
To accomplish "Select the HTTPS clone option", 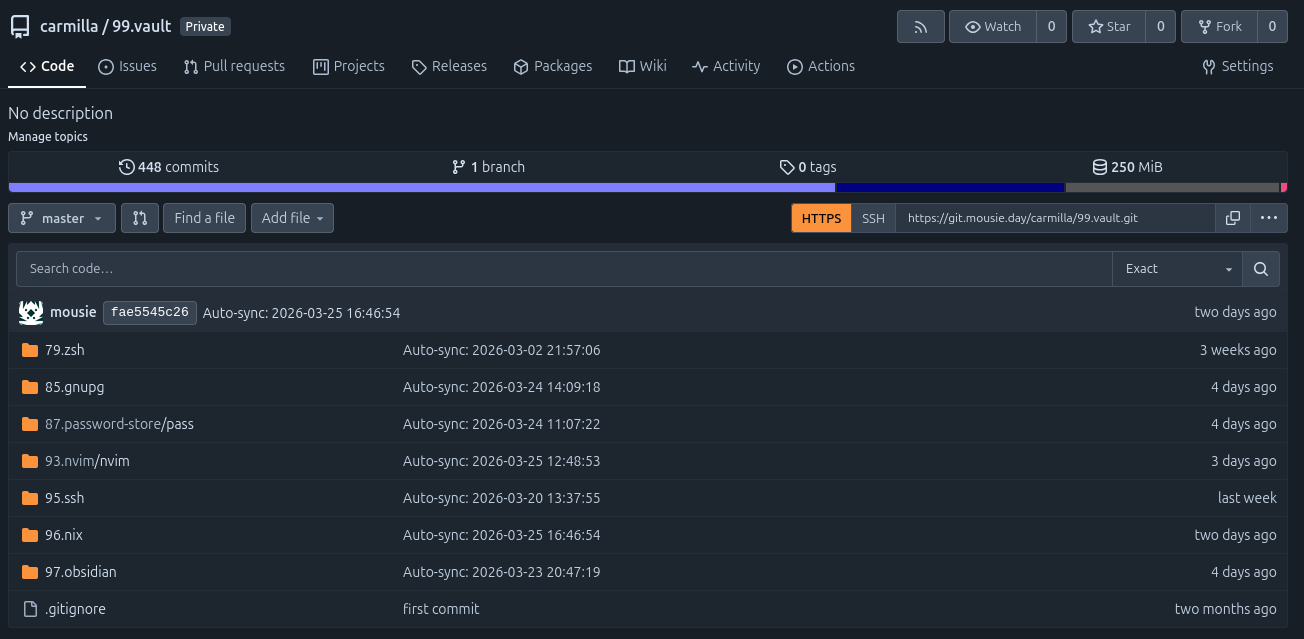I will click(x=821, y=218).
